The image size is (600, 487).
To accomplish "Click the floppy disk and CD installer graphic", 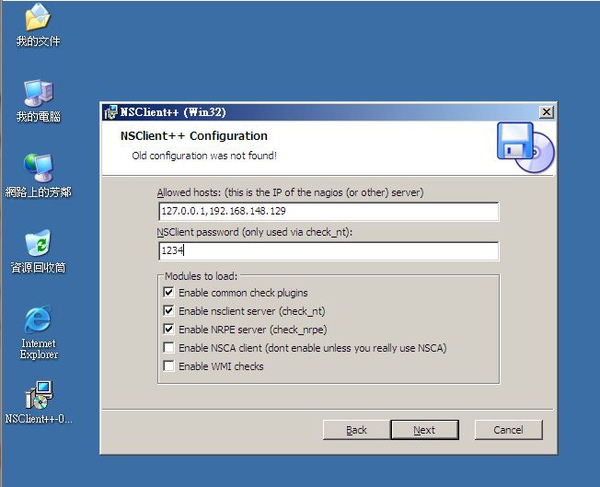I will 525,147.
